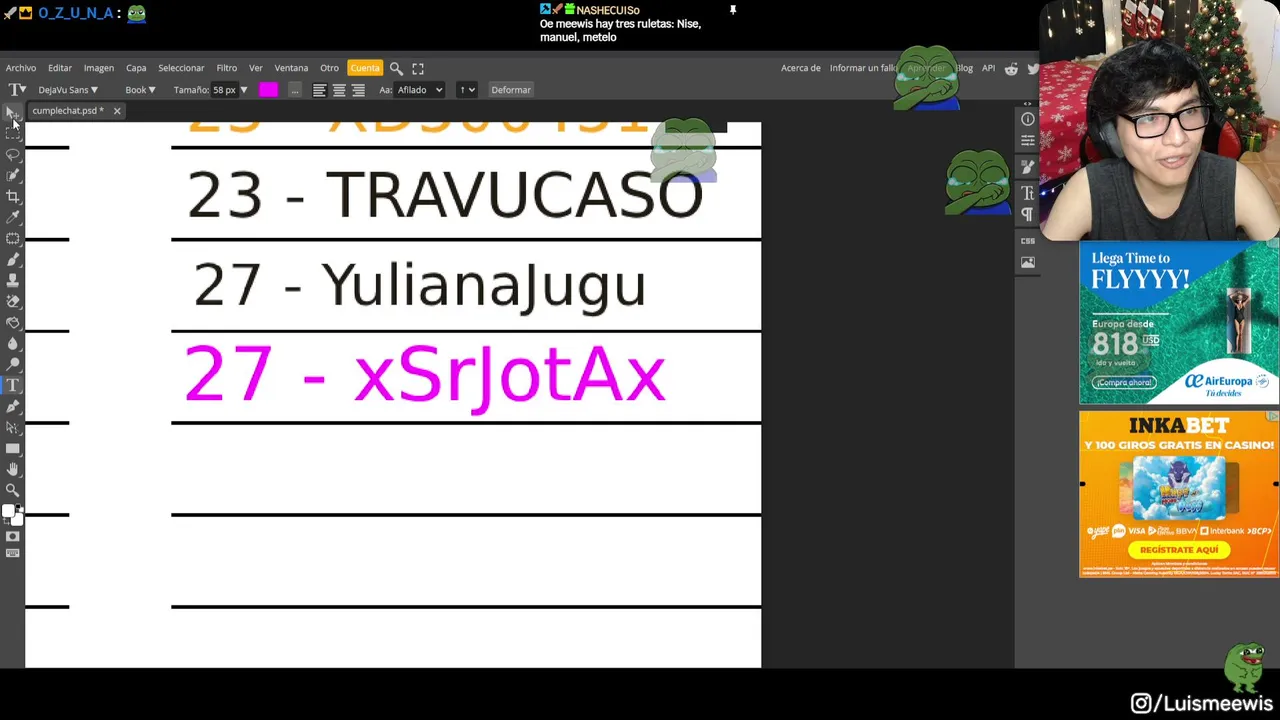The image size is (1280, 720).
Task: Open the Paragraph pilcrow panel icon
Action: click(x=1027, y=214)
